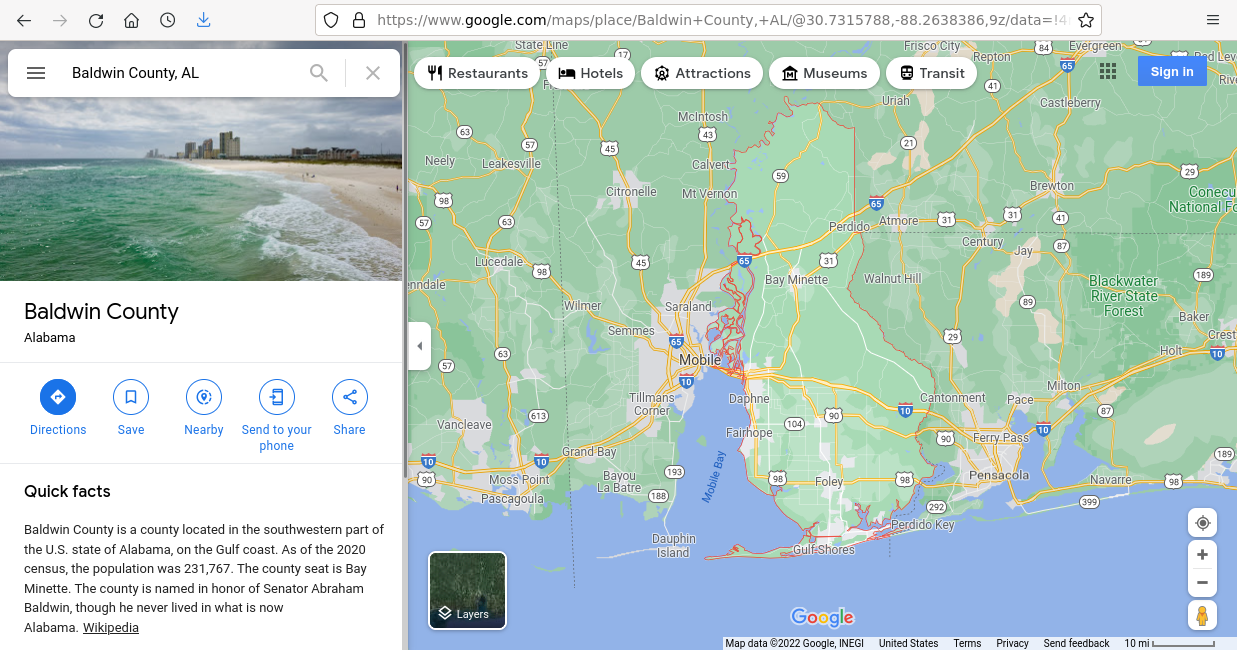This screenshot has width=1237, height=650.
Task: Open the Google apps grid
Action: click(1108, 71)
